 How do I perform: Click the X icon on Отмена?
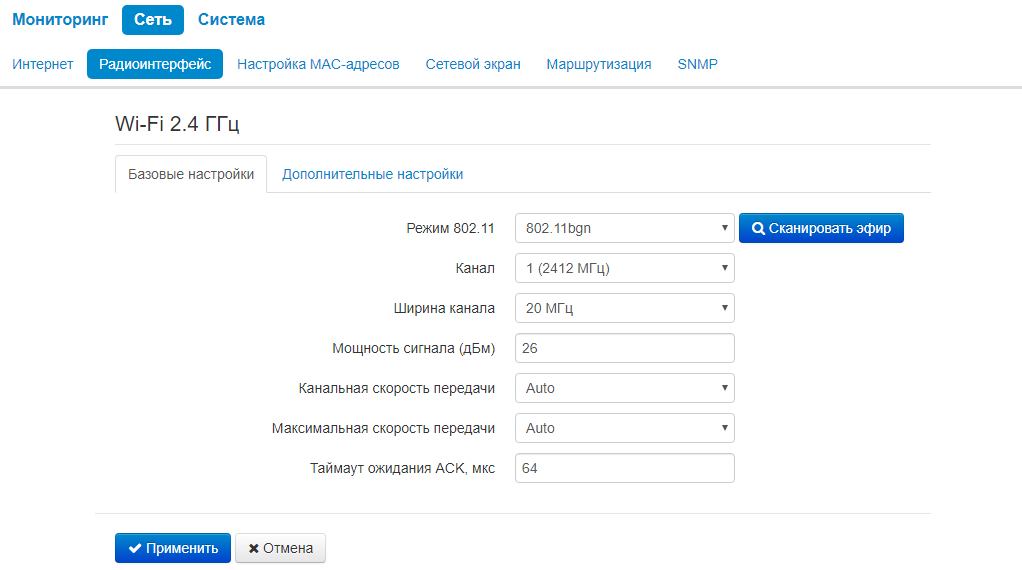coord(254,548)
